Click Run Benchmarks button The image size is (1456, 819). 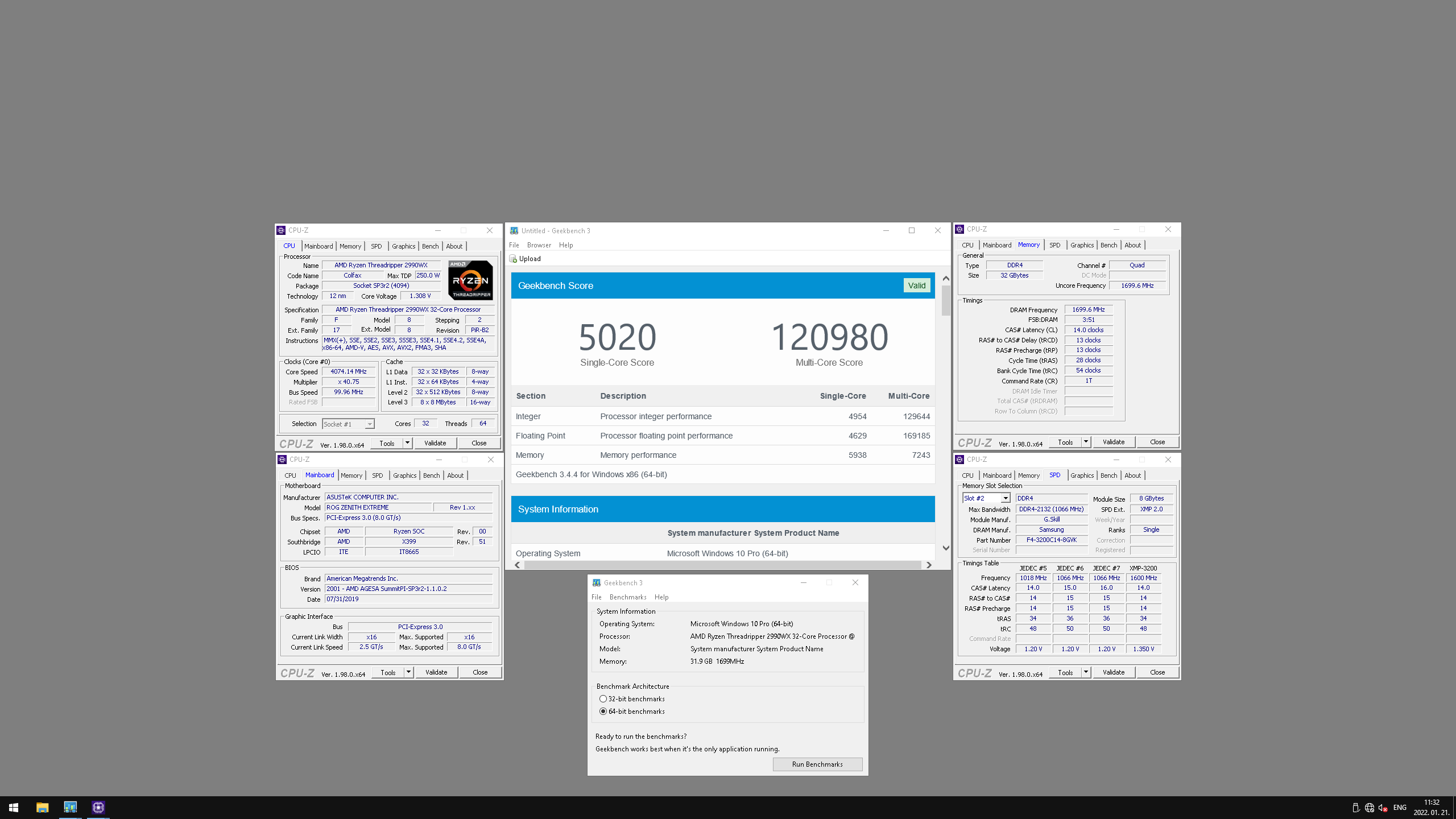(817, 764)
